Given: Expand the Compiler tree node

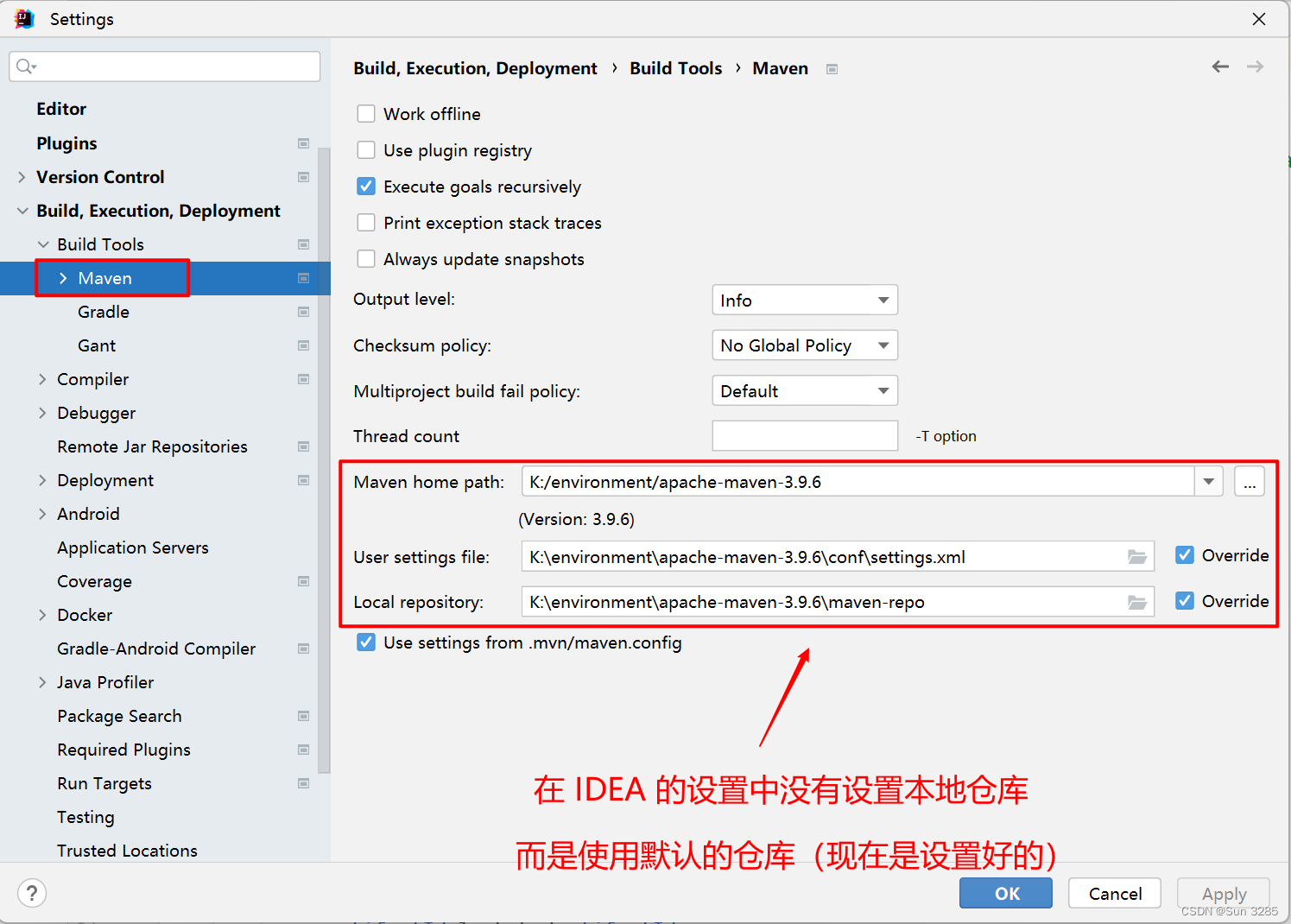Looking at the screenshot, I should (x=42, y=379).
